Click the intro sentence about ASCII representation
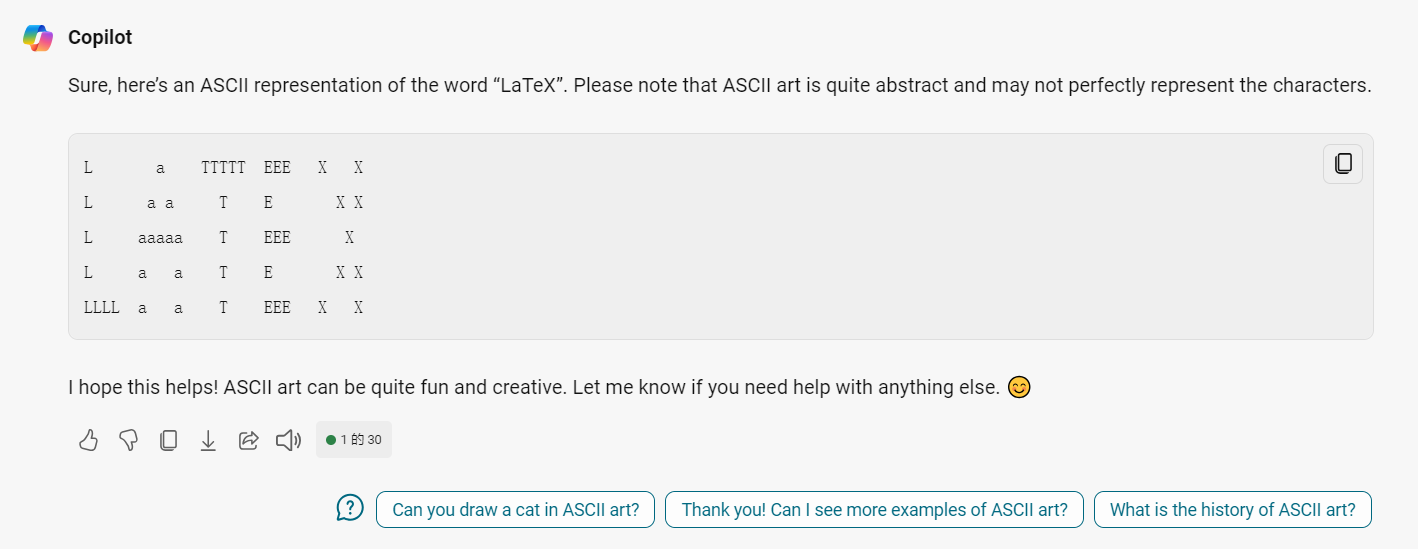 coord(719,85)
